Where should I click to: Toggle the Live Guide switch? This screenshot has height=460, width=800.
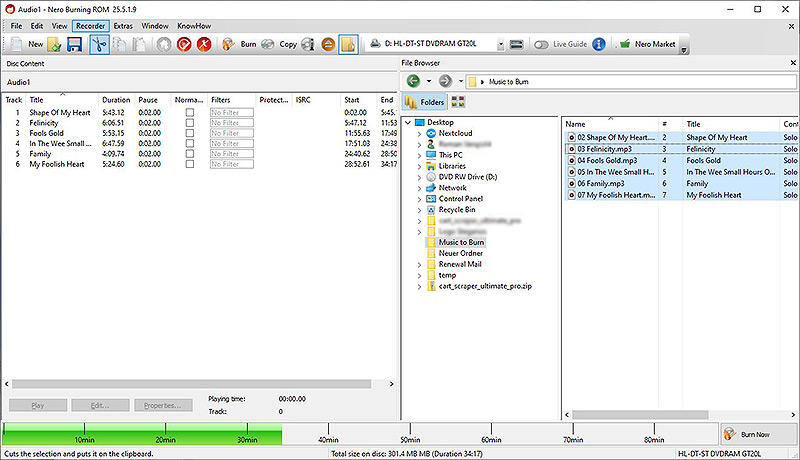pyautogui.click(x=541, y=44)
